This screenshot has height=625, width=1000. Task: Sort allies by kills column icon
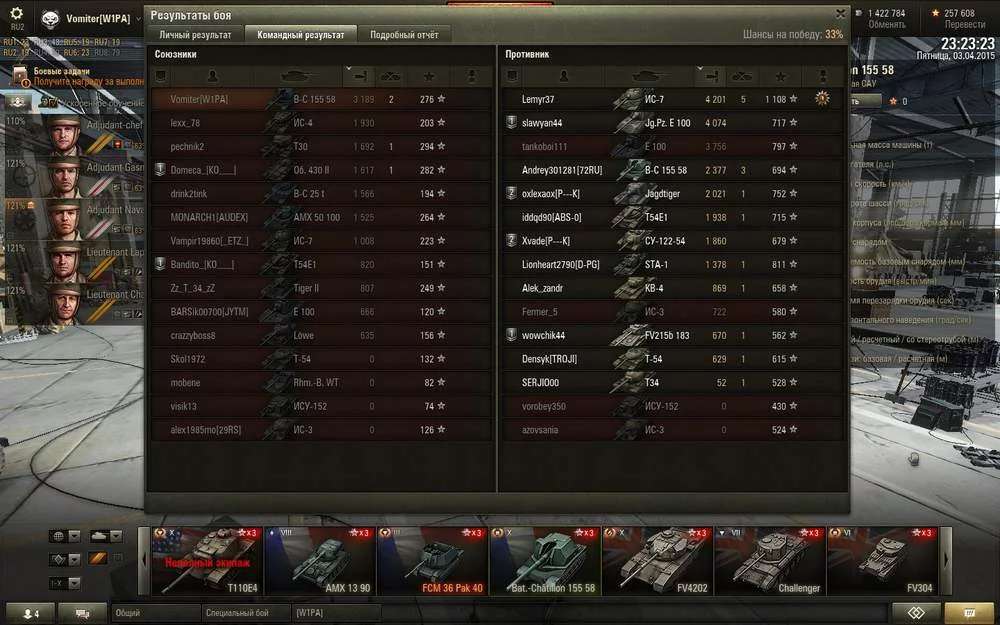pyautogui.click(x=390, y=77)
